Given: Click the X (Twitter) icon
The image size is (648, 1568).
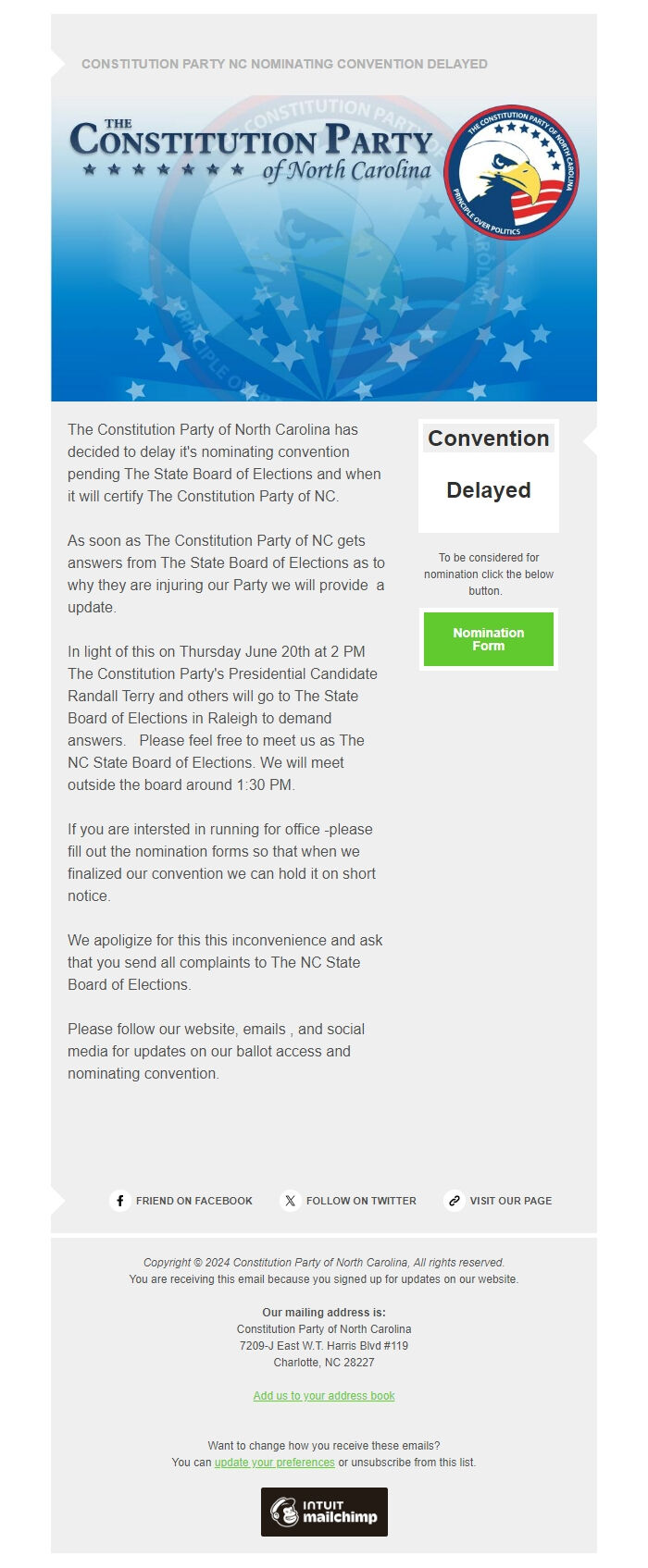Looking at the screenshot, I should [290, 1201].
